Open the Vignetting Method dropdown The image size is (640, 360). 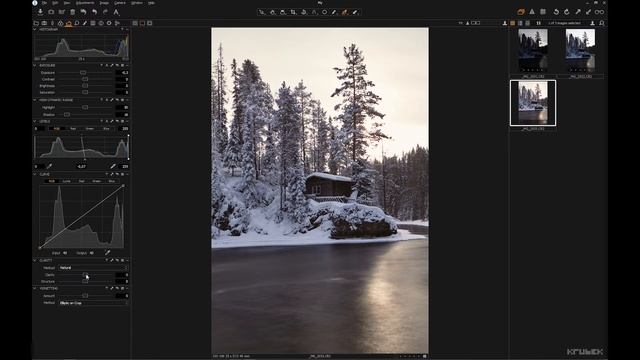(x=93, y=303)
